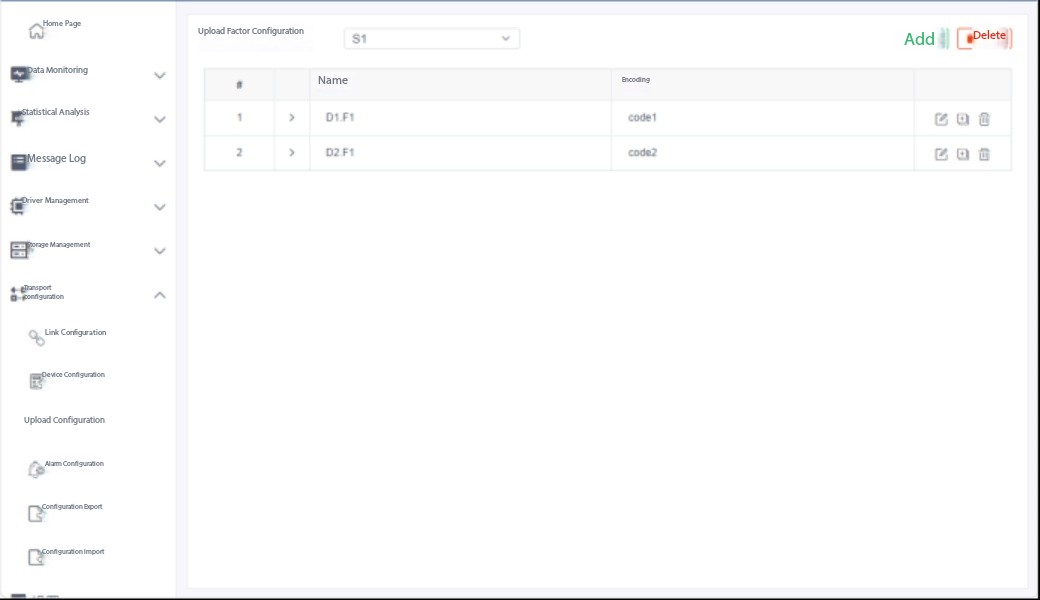
Task: Delete the D2.F1 row via trash icon
Action: pos(984,154)
